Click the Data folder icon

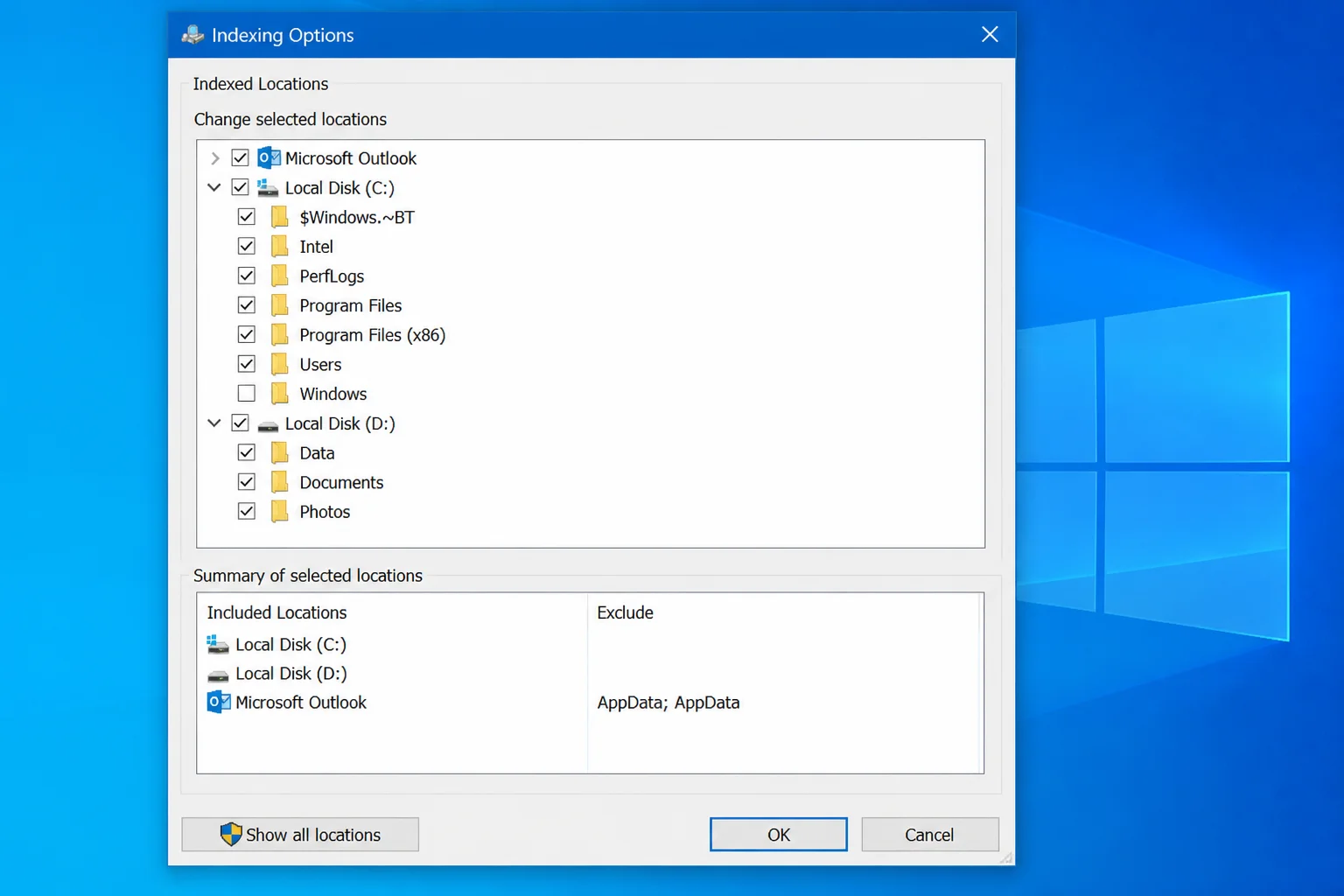point(279,453)
